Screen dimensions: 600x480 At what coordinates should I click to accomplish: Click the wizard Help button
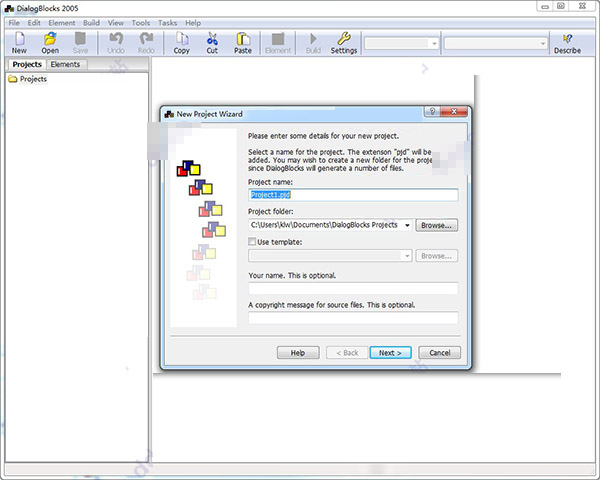point(298,353)
